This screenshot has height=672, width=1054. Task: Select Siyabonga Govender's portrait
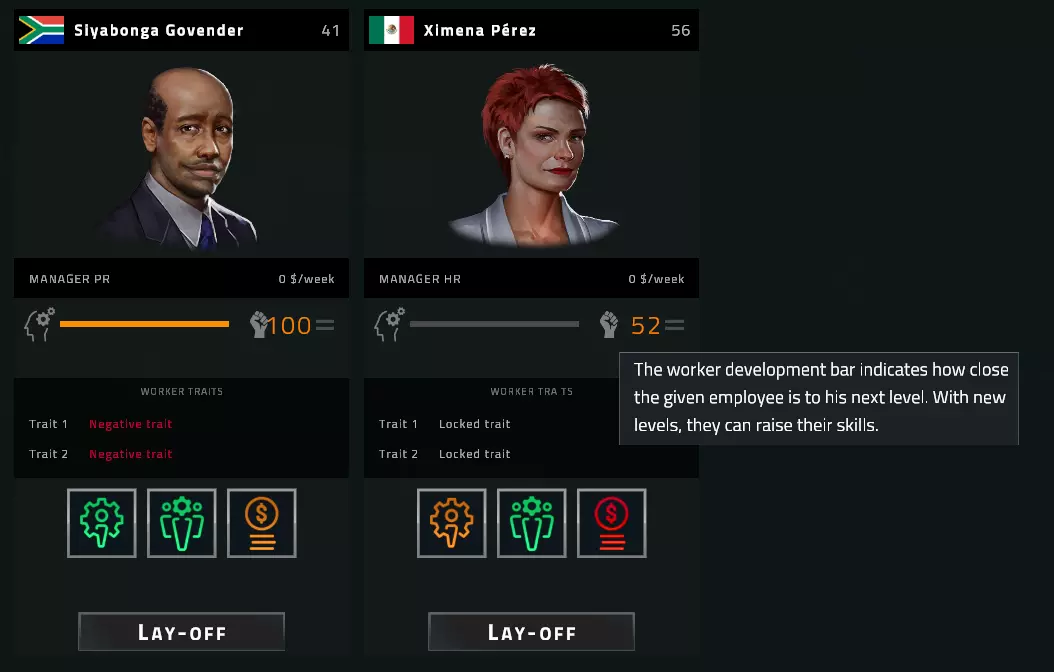(181, 158)
